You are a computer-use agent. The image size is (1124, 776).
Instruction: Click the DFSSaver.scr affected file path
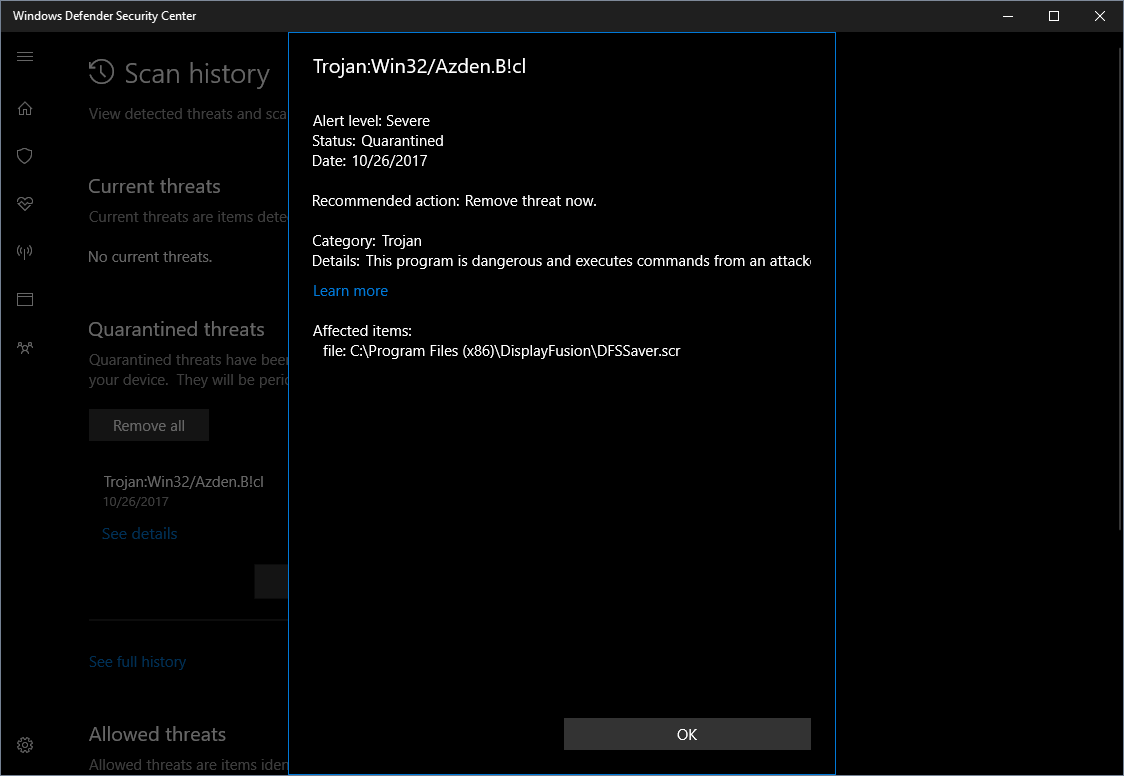pyautogui.click(x=514, y=351)
